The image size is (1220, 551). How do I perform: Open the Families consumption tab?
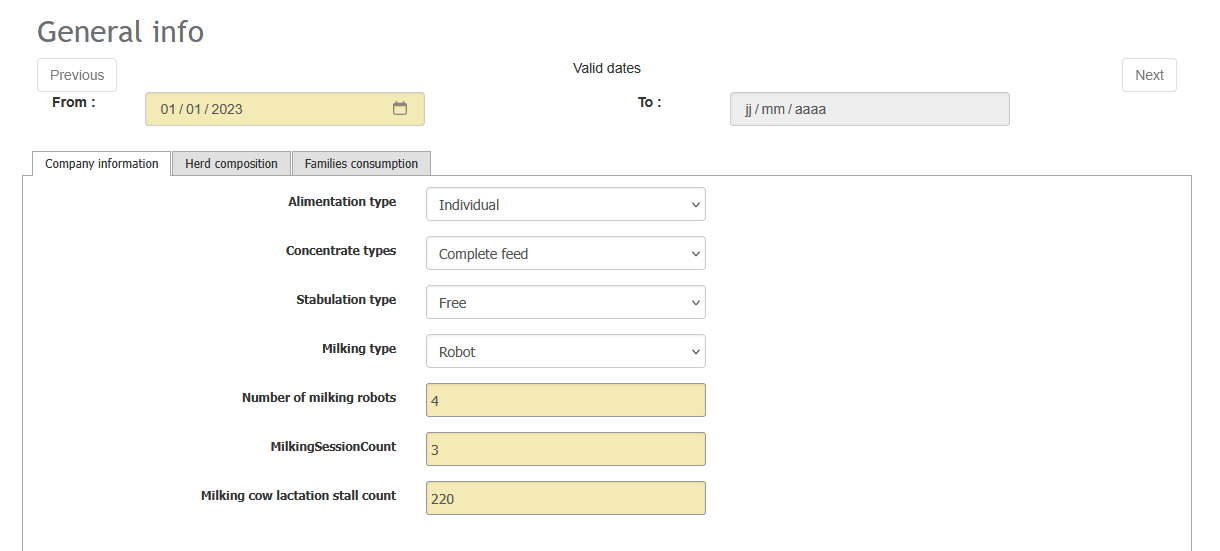[x=361, y=164]
